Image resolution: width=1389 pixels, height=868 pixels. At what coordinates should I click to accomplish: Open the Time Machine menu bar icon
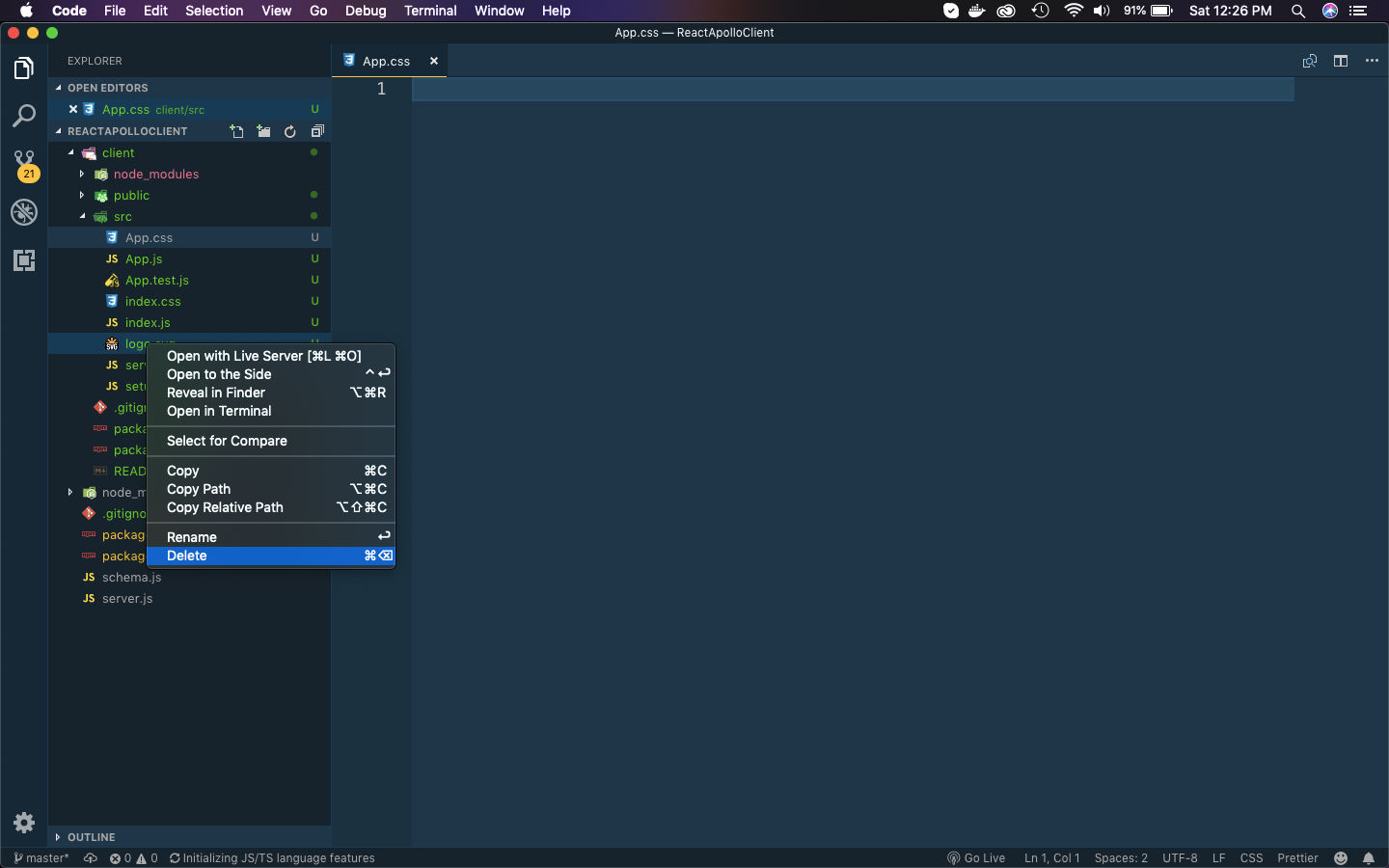[x=1041, y=11]
